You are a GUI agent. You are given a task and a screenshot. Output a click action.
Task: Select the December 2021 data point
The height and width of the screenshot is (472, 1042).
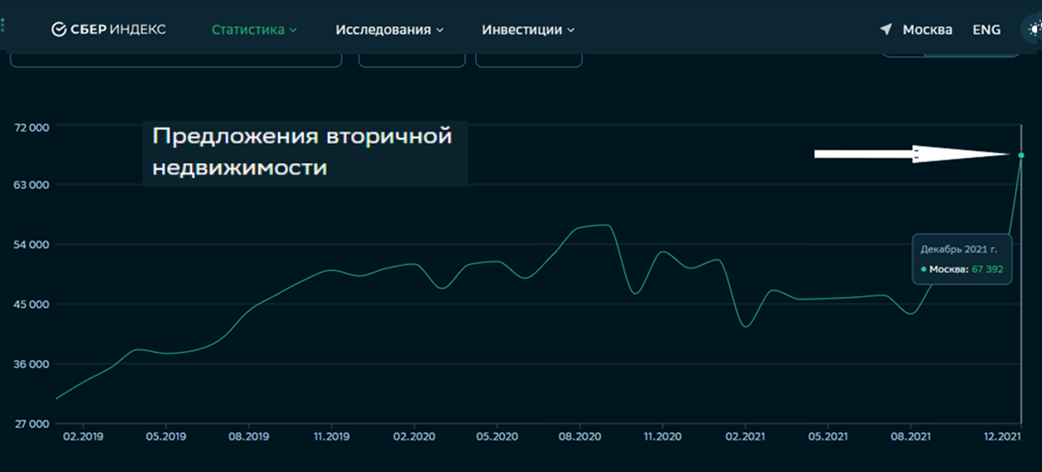pos(1021,155)
